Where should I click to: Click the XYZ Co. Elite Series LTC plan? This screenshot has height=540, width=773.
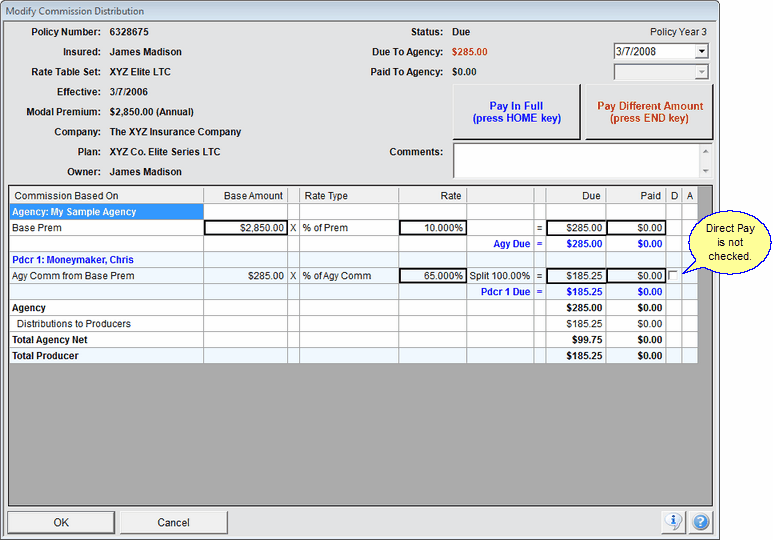point(165,152)
